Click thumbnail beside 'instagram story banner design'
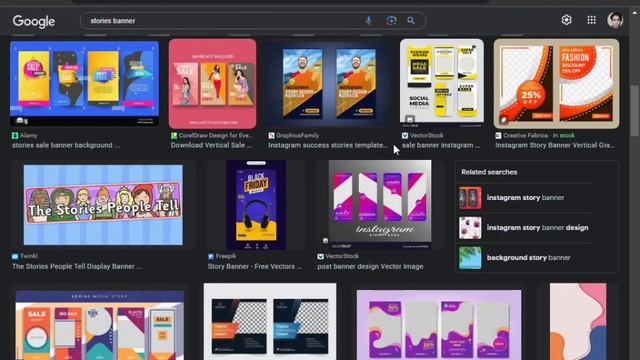 tap(470, 228)
